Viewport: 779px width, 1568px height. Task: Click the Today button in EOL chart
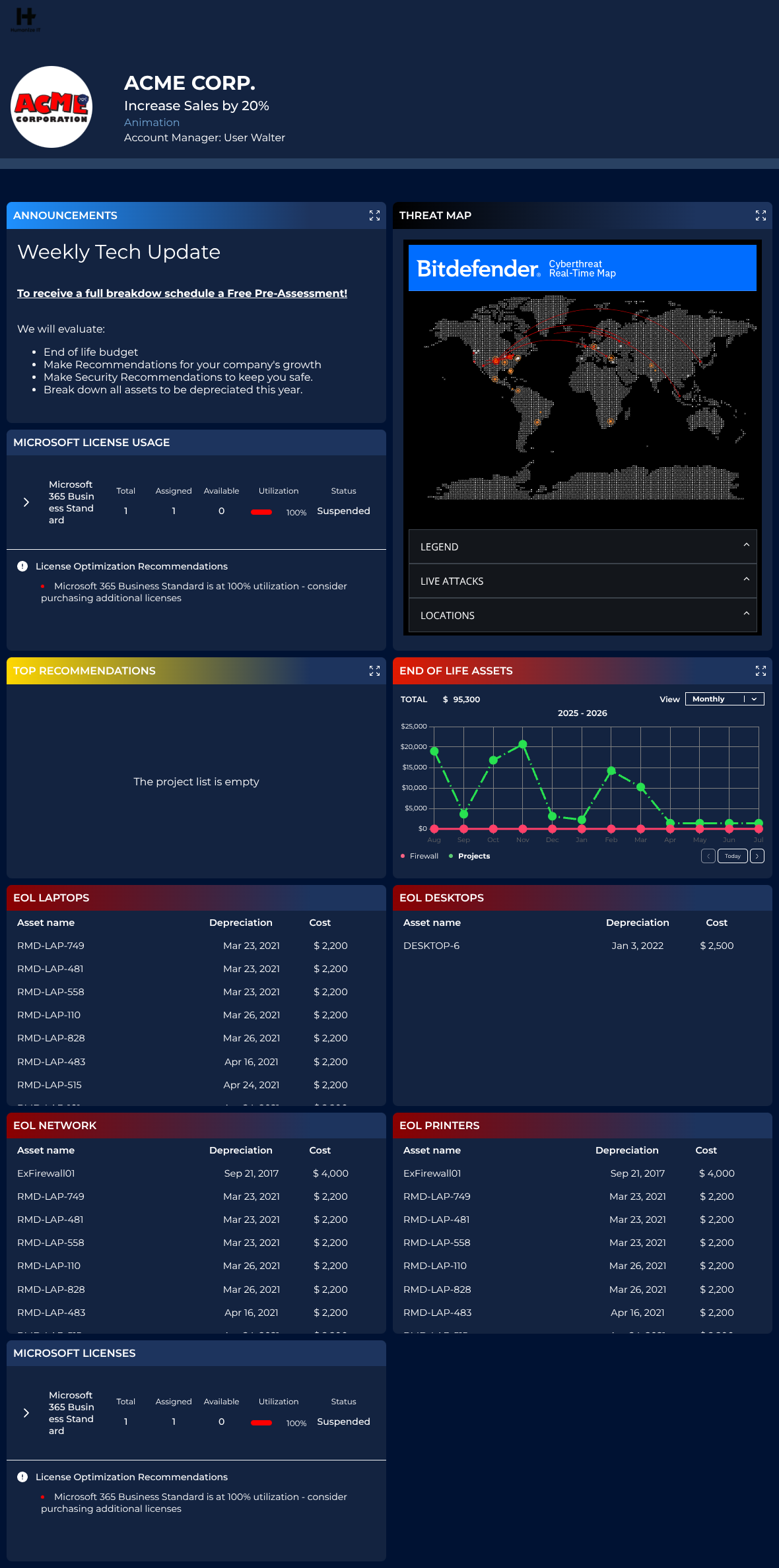[x=733, y=856]
